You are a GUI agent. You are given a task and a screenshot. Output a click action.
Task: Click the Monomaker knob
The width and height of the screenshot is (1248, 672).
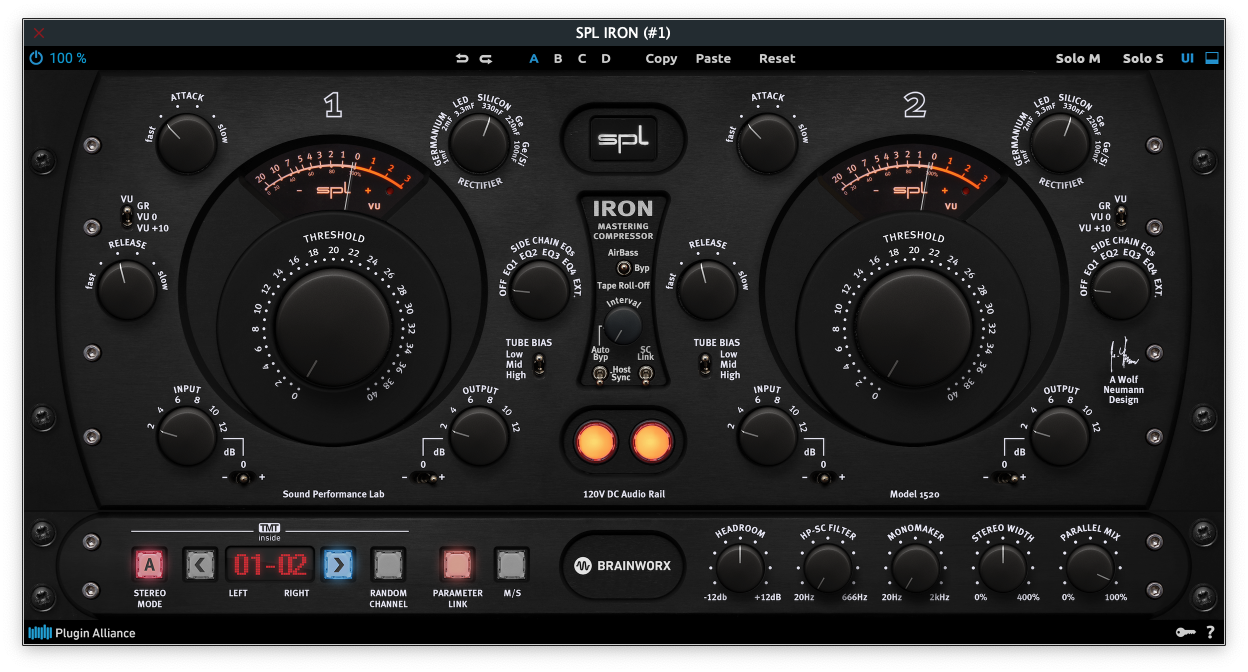click(x=915, y=568)
